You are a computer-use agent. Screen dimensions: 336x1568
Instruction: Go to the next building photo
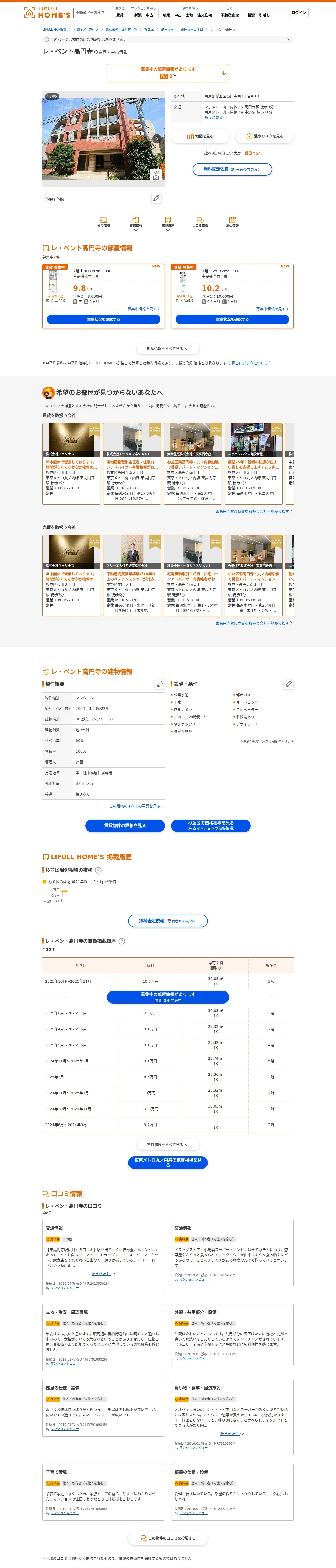(157, 139)
